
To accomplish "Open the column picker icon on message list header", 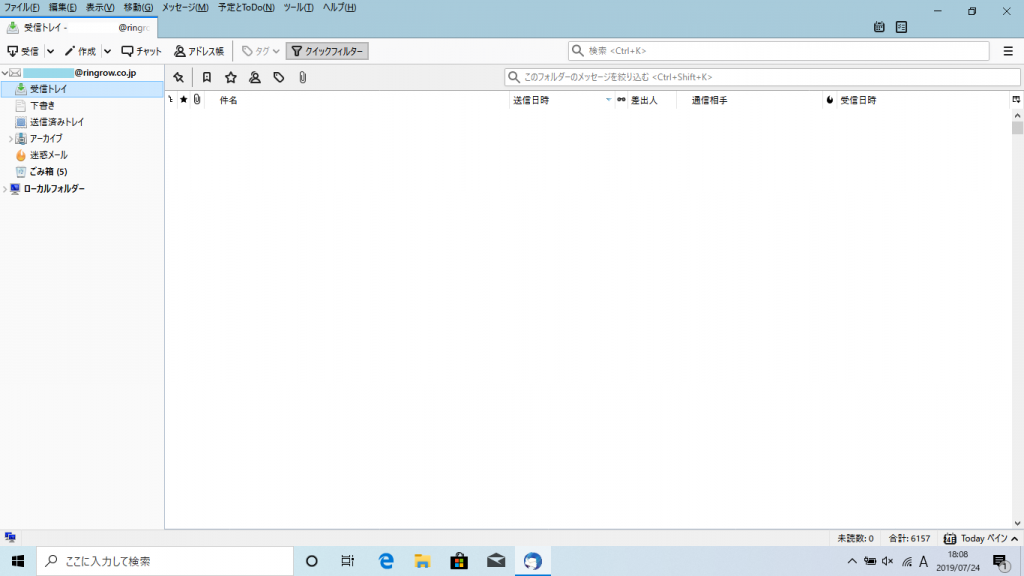I will click(1014, 99).
